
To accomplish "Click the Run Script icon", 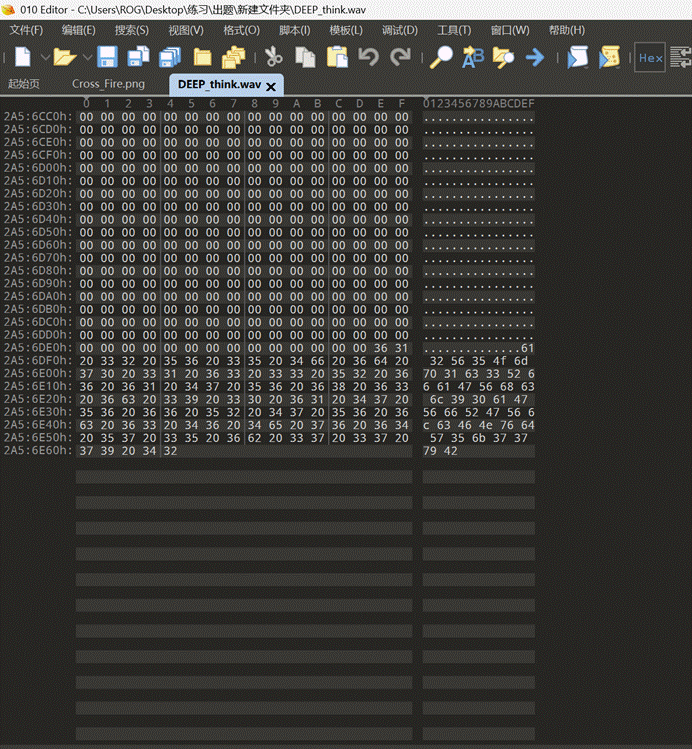I will click(x=577, y=57).
